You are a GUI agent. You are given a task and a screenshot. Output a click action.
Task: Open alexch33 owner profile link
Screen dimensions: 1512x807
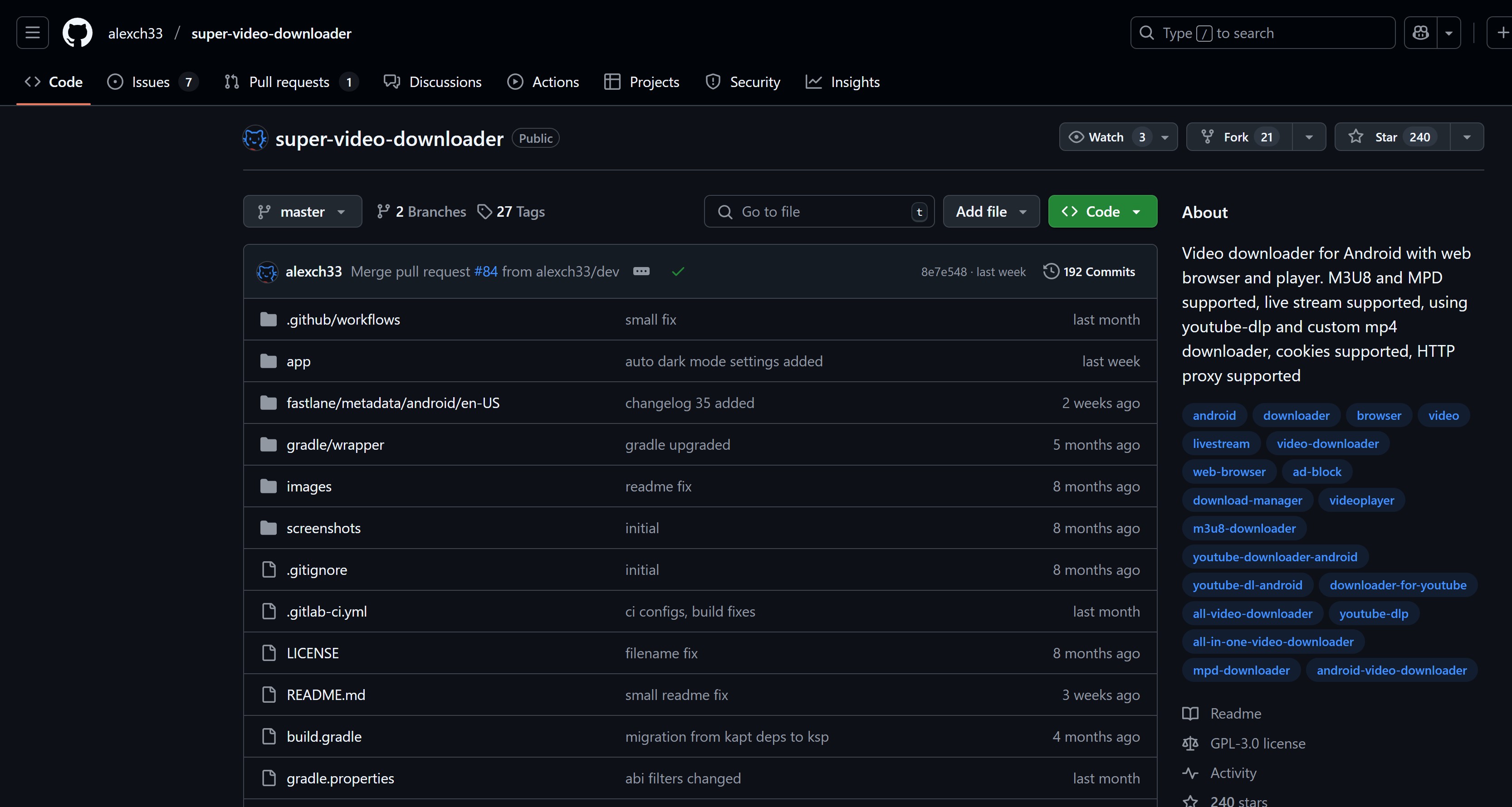coord(135,34)
